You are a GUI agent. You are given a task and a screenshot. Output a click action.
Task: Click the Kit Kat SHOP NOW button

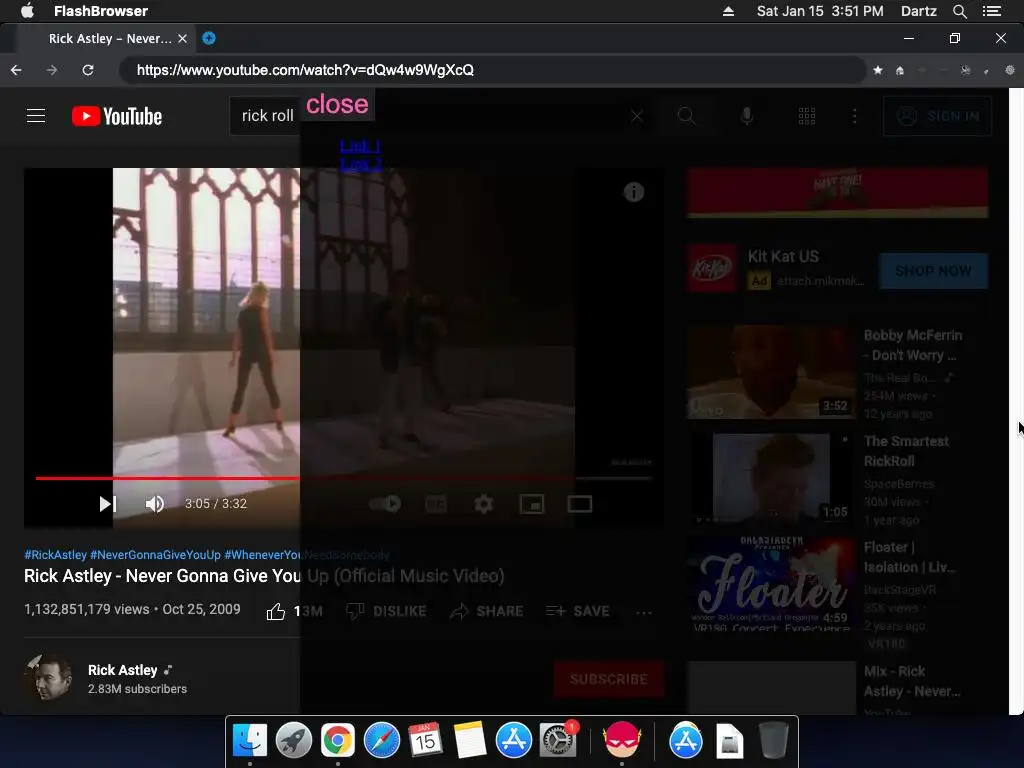933,270
